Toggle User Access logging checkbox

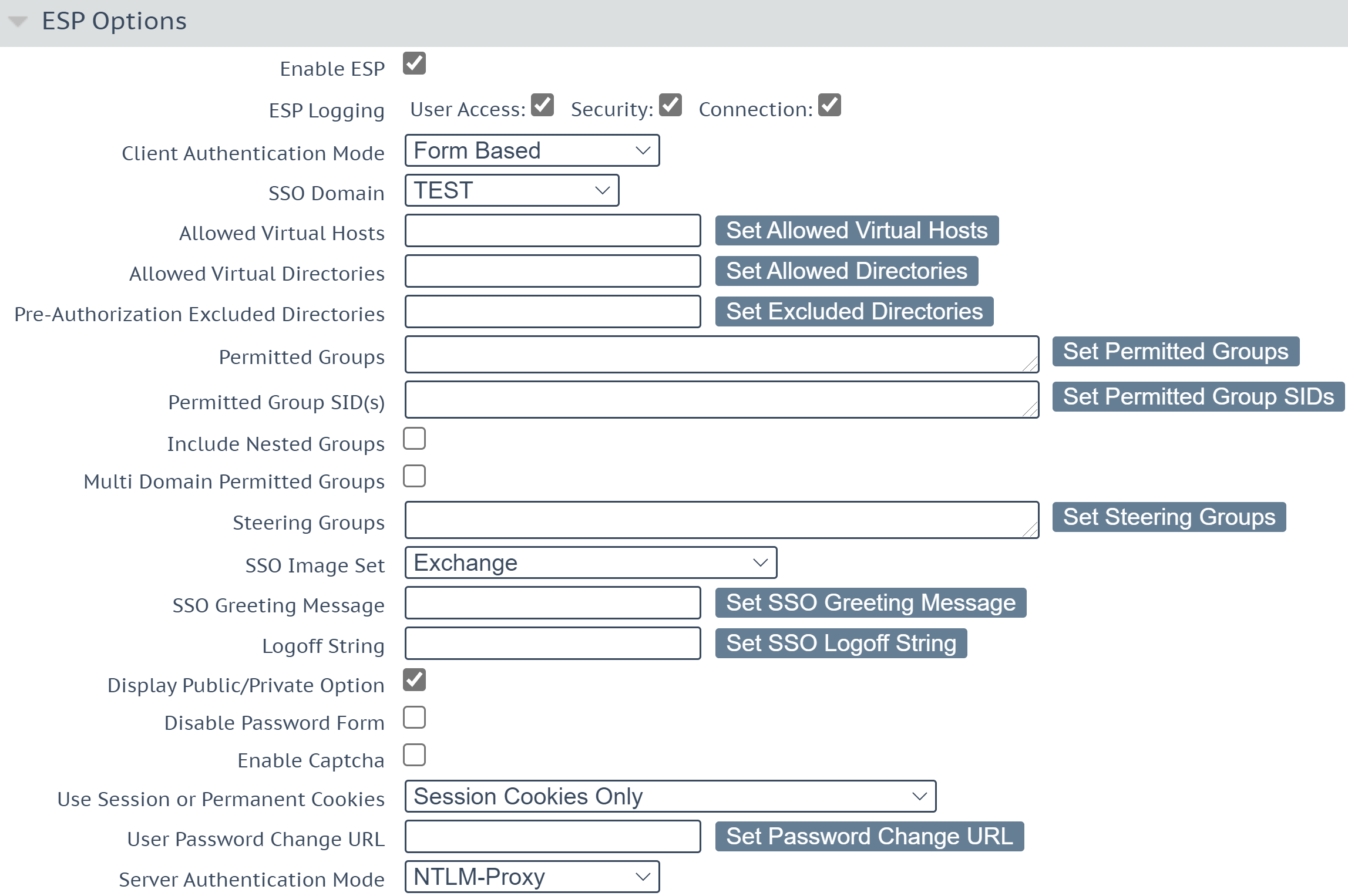(x=542, y=105)
